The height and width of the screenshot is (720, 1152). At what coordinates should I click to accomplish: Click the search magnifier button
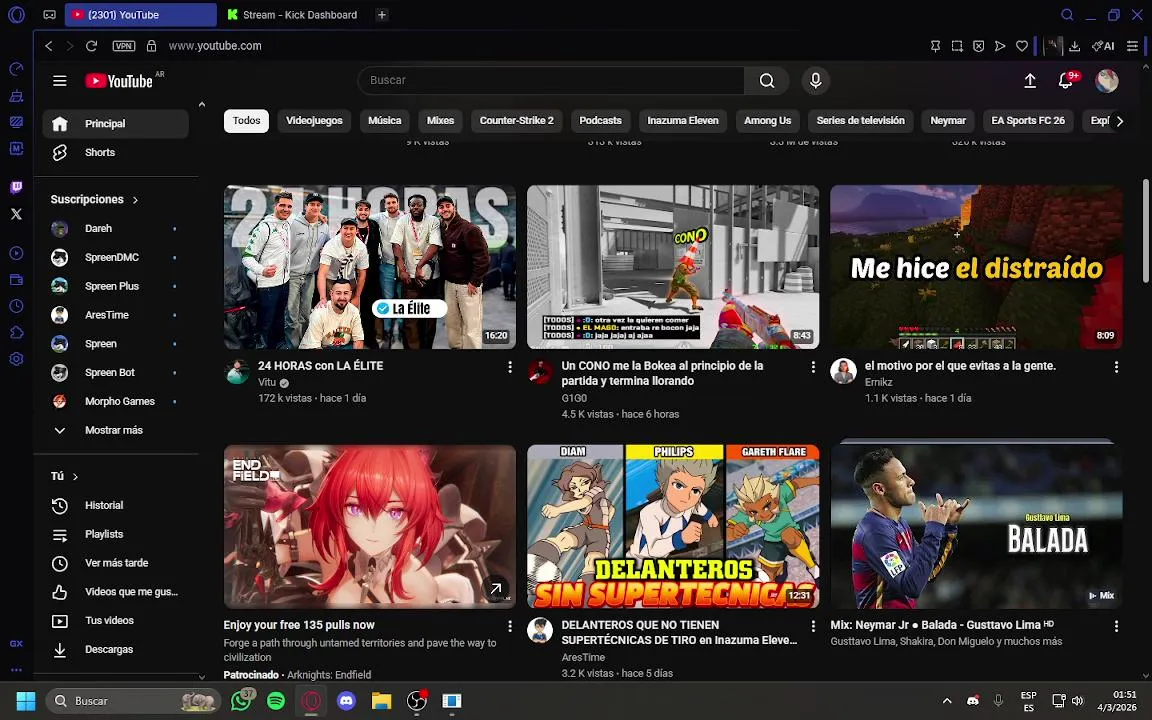coord(766,81)
